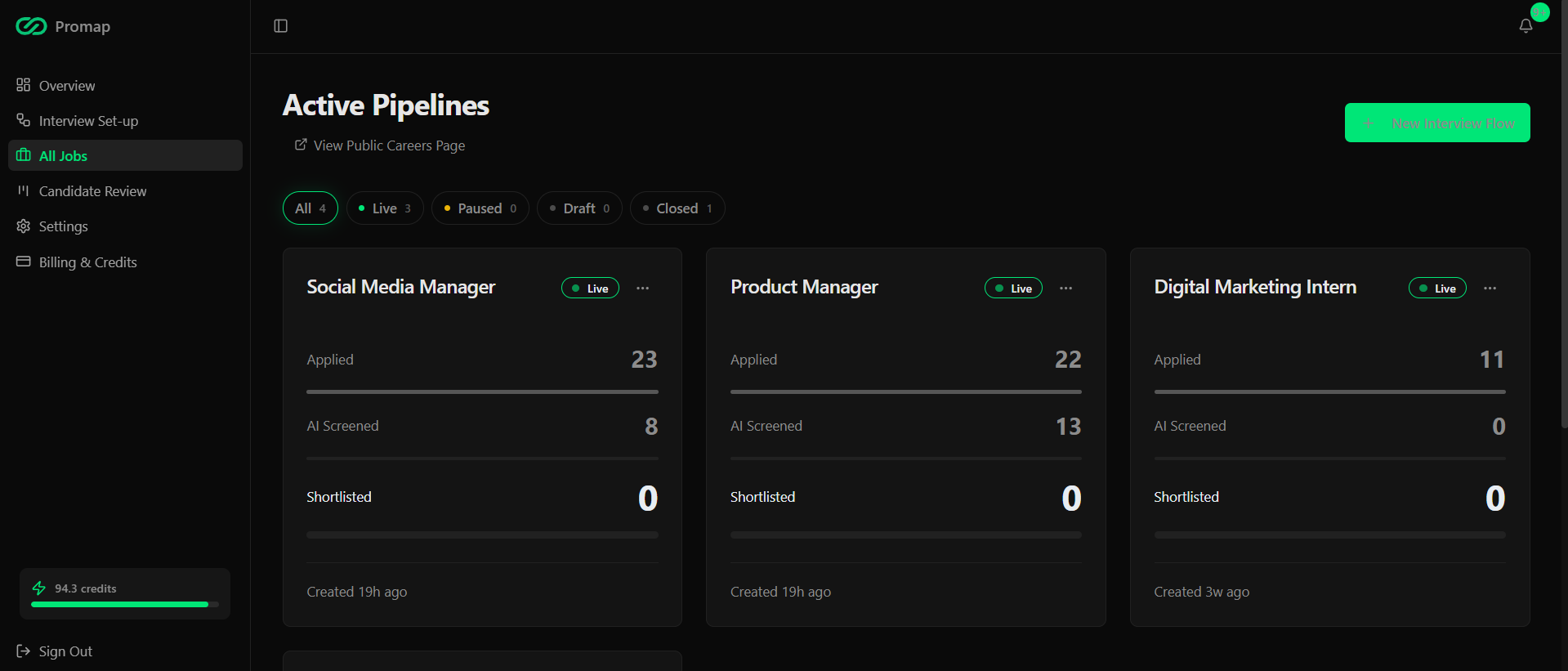Click the external link icon beside View Public Careers Page
Viewport: 1568px width, 671px height.
pos(301,145)
